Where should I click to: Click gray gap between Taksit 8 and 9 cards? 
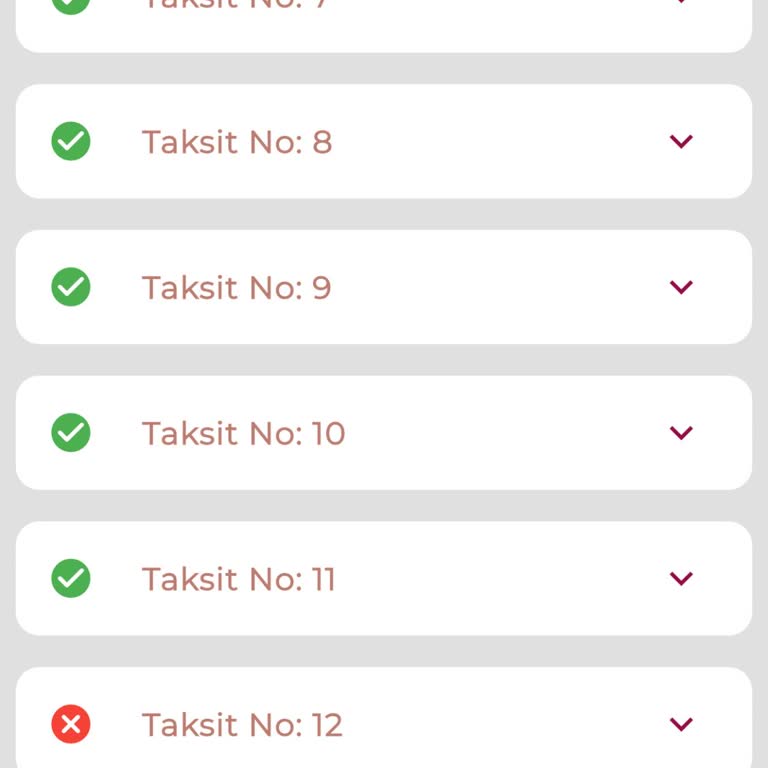[384, 214]
